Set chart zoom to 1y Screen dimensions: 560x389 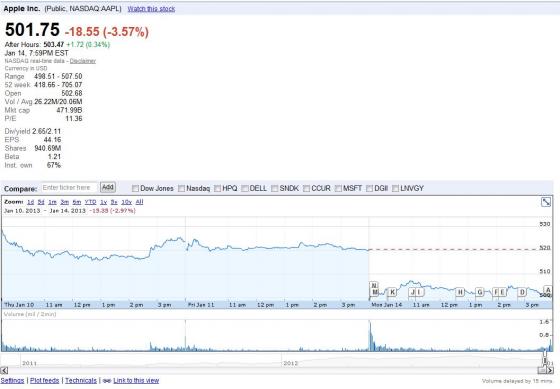click(x=104, y=202)
